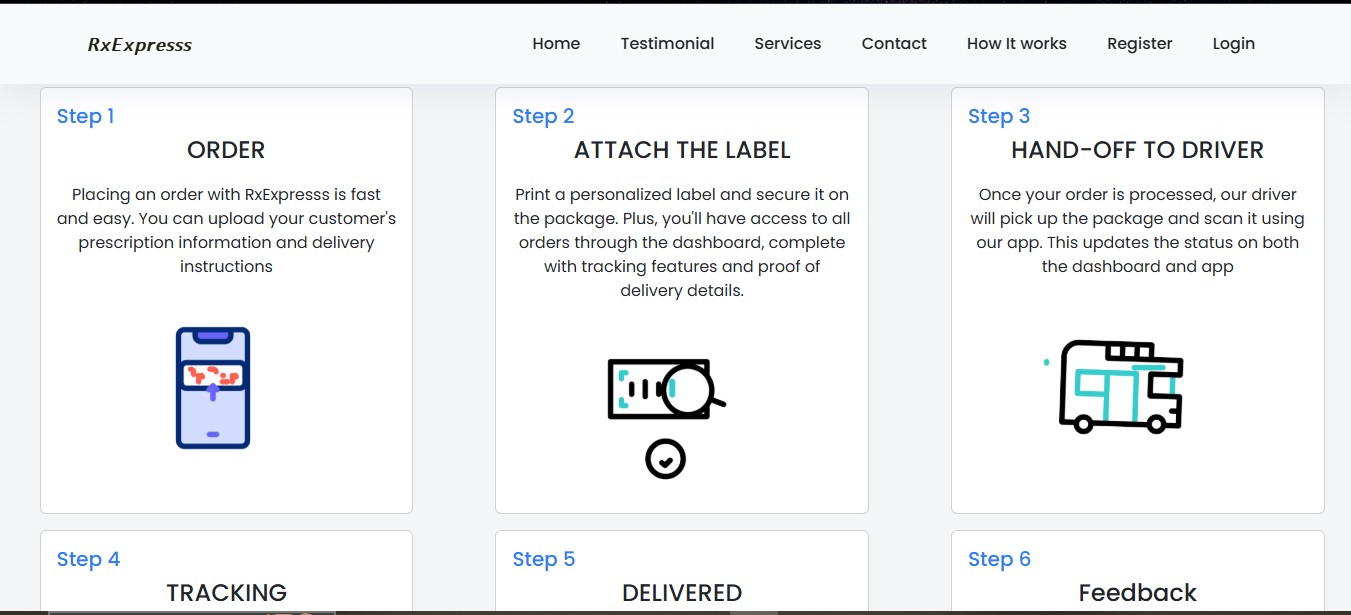Click the HAND-OFF TO DRIVER heading
Screen dimensions: 1351x615
point(1138,150)
